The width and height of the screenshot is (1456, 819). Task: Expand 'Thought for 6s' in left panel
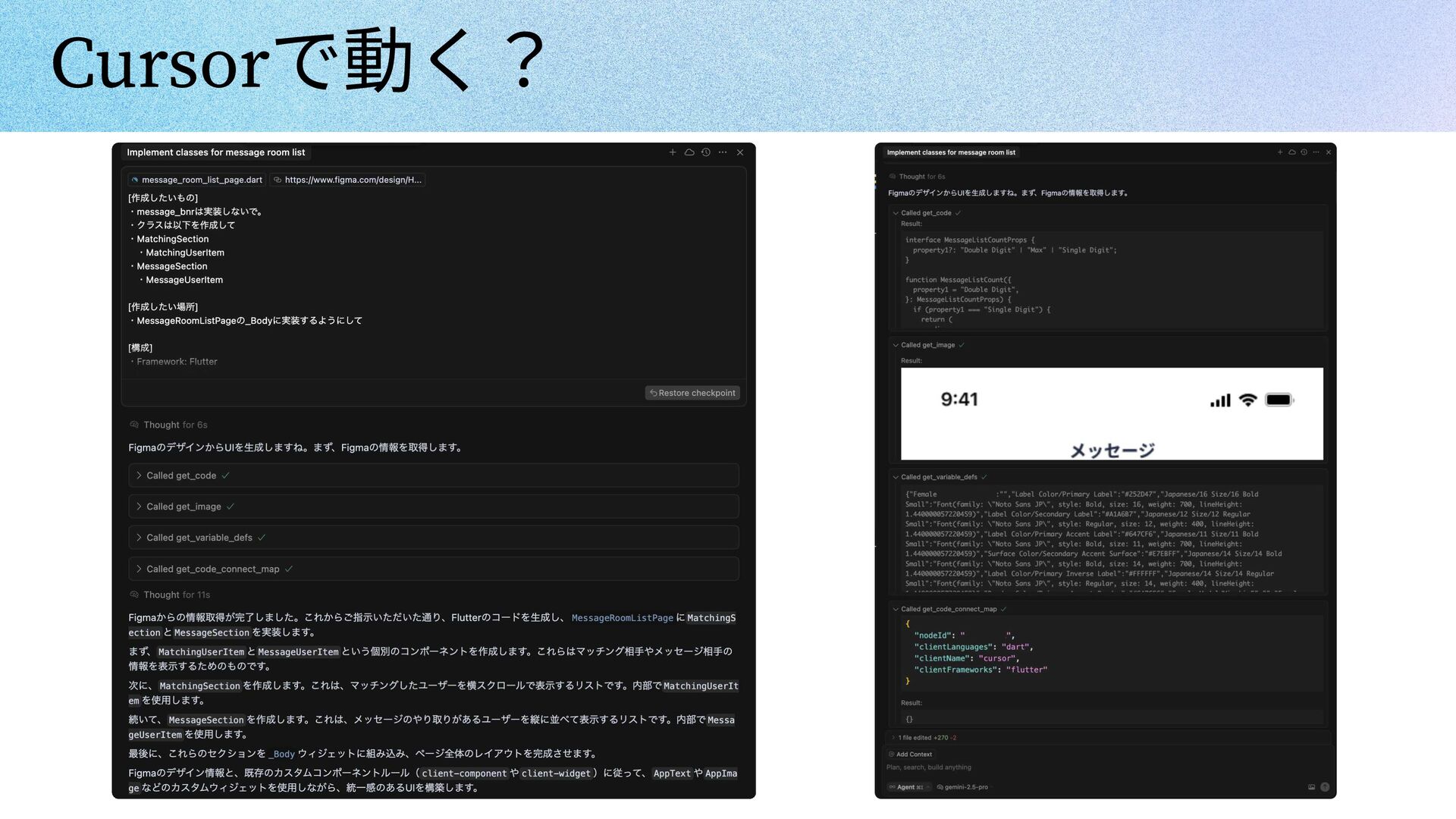[169, 425]
